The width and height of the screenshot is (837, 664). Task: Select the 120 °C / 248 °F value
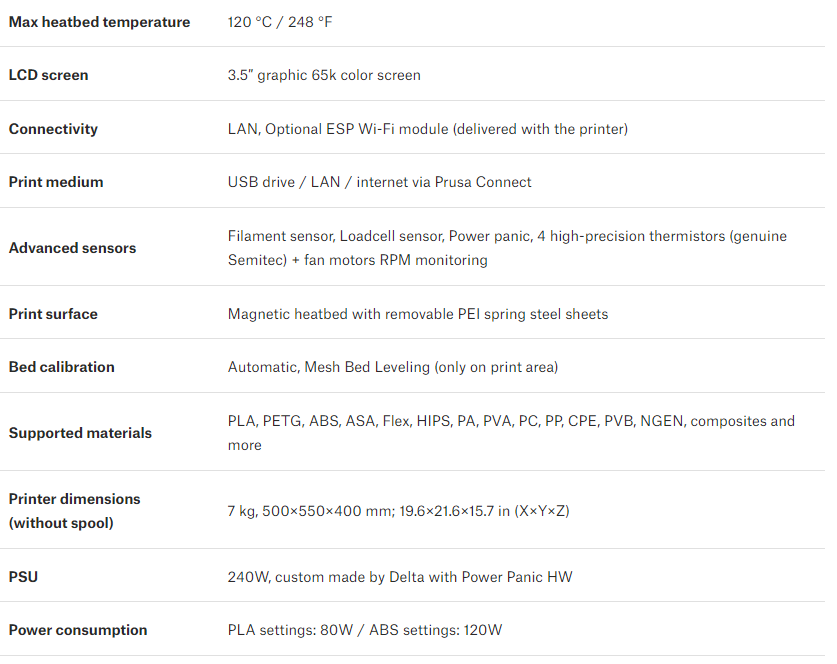pyautogui.click(x=280, y=22)
